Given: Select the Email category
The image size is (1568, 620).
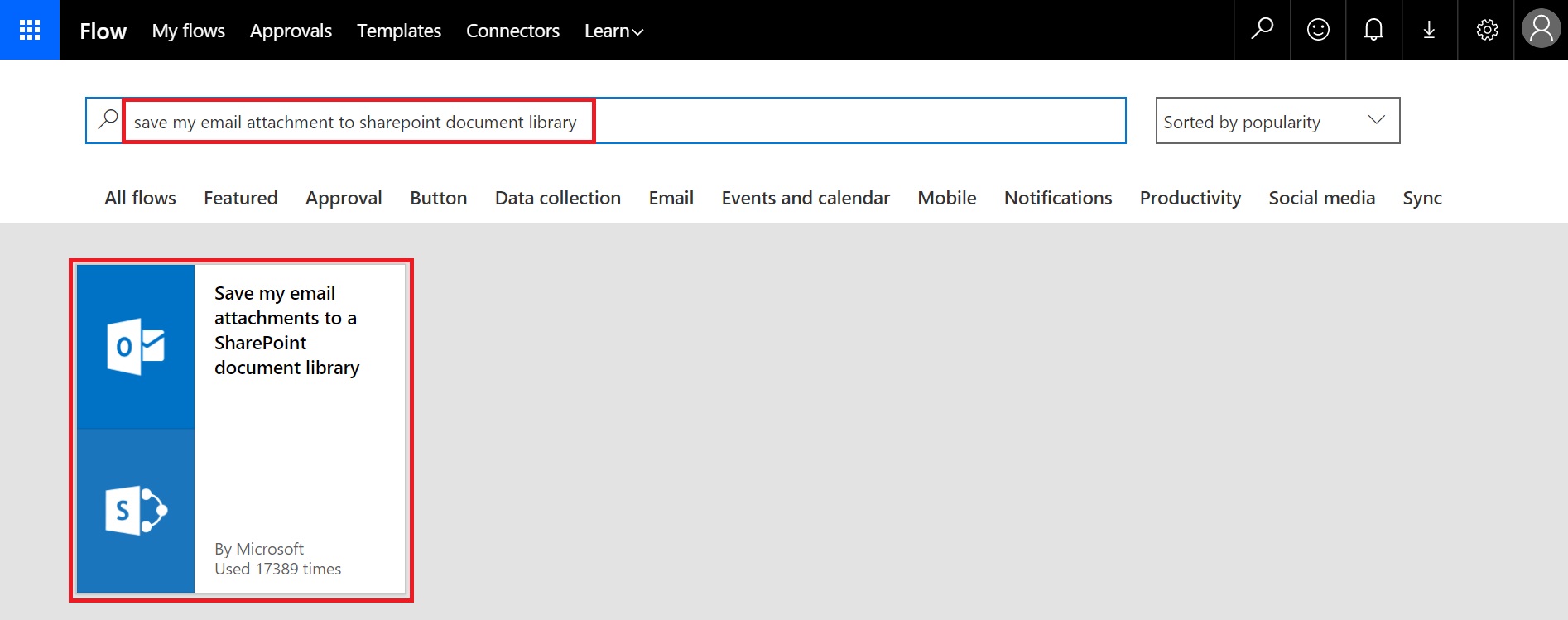Looking at the screenshot, I should coord(671,198).
